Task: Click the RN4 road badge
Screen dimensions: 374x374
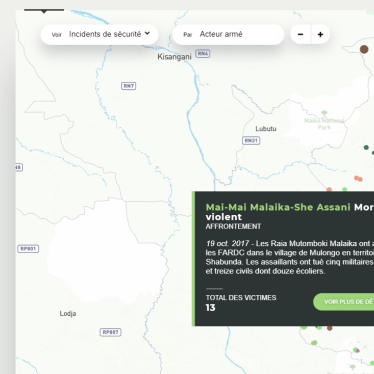Action: (203, 53)
